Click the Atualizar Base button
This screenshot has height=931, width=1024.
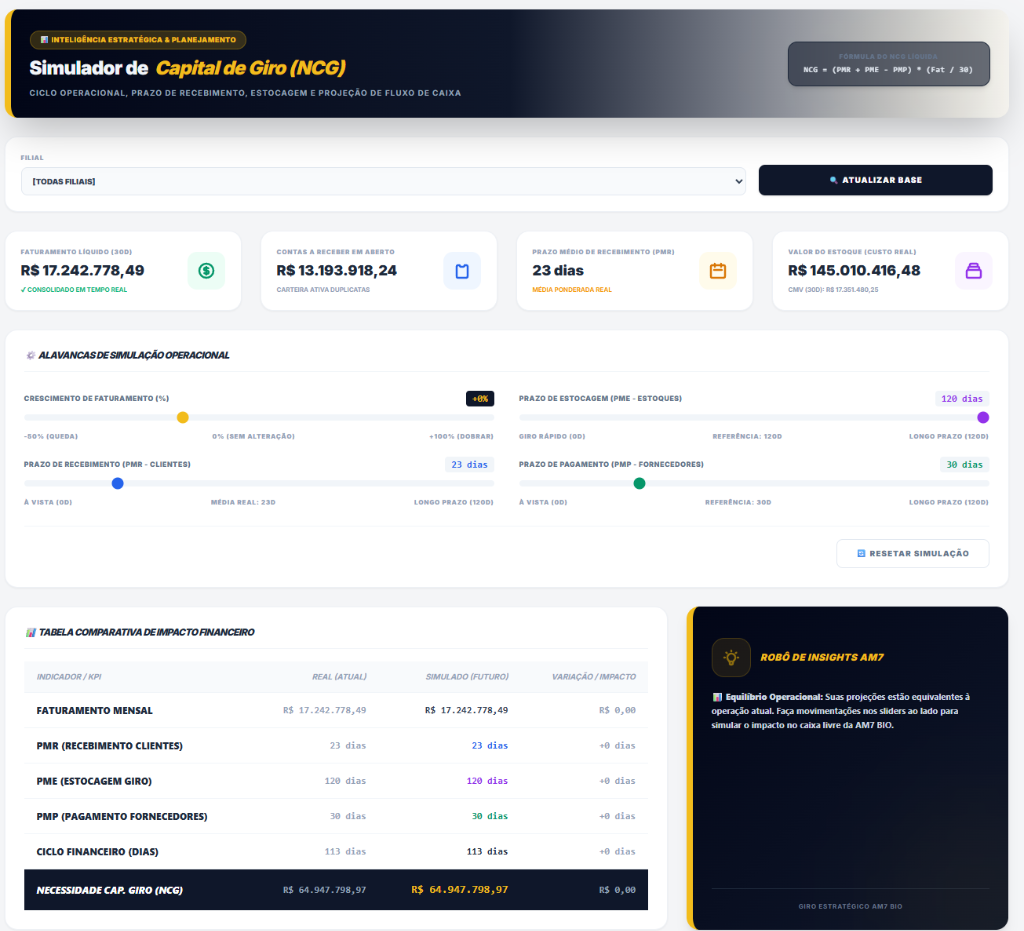point(875,180)
